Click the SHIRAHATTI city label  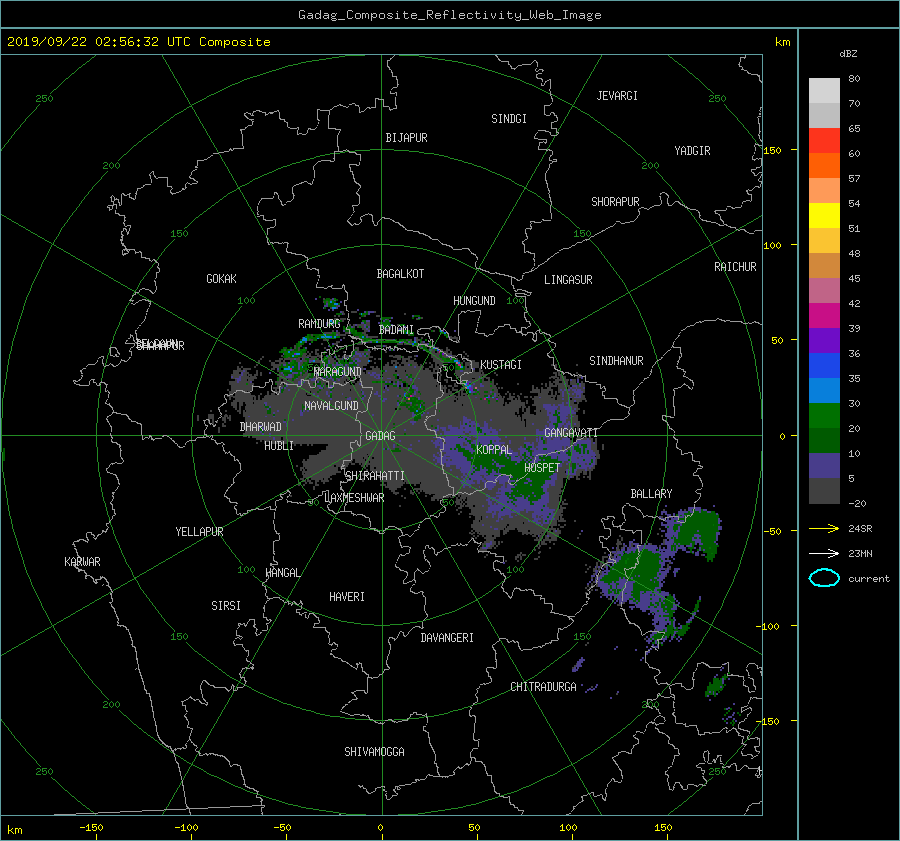[375, 476]
